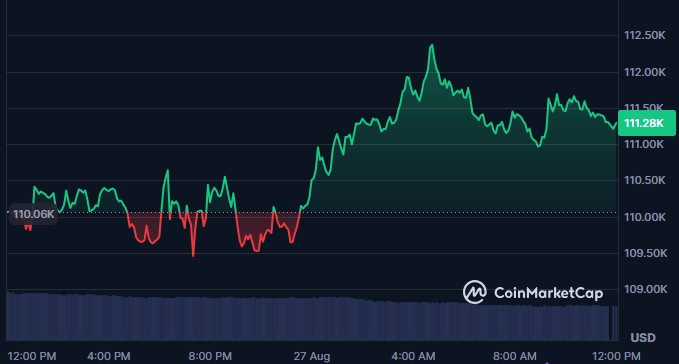Screen dimensions: 679x364
Task: Click the lowest red dip of the price line
Action: coord(193,255)
